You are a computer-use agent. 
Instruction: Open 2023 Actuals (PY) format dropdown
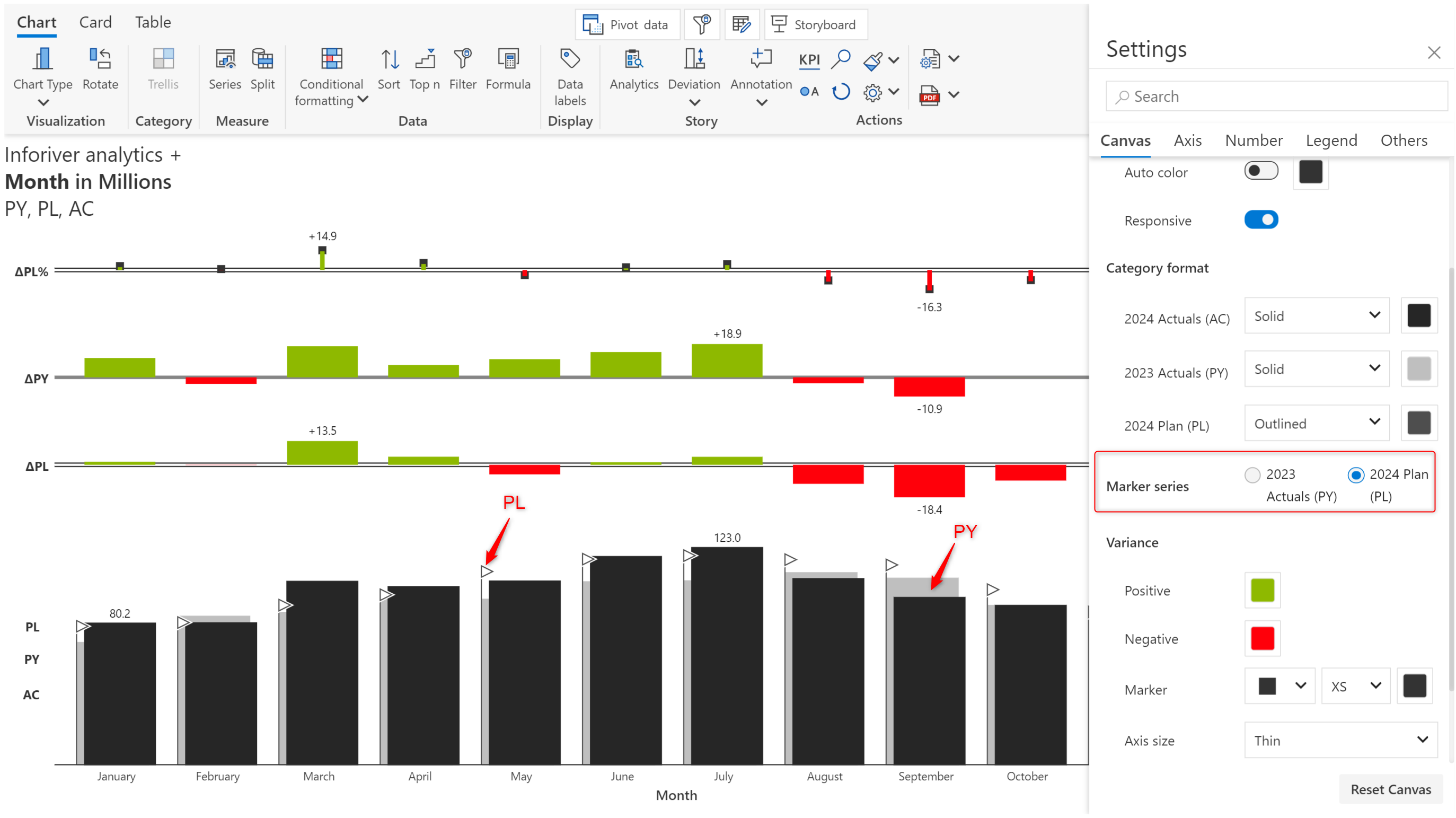point(1317,368)
